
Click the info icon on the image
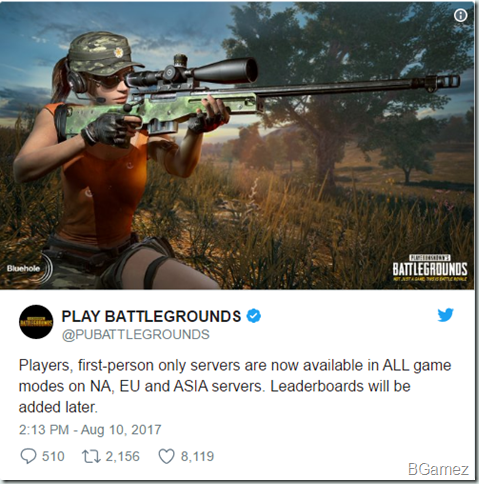pos(461,15)
